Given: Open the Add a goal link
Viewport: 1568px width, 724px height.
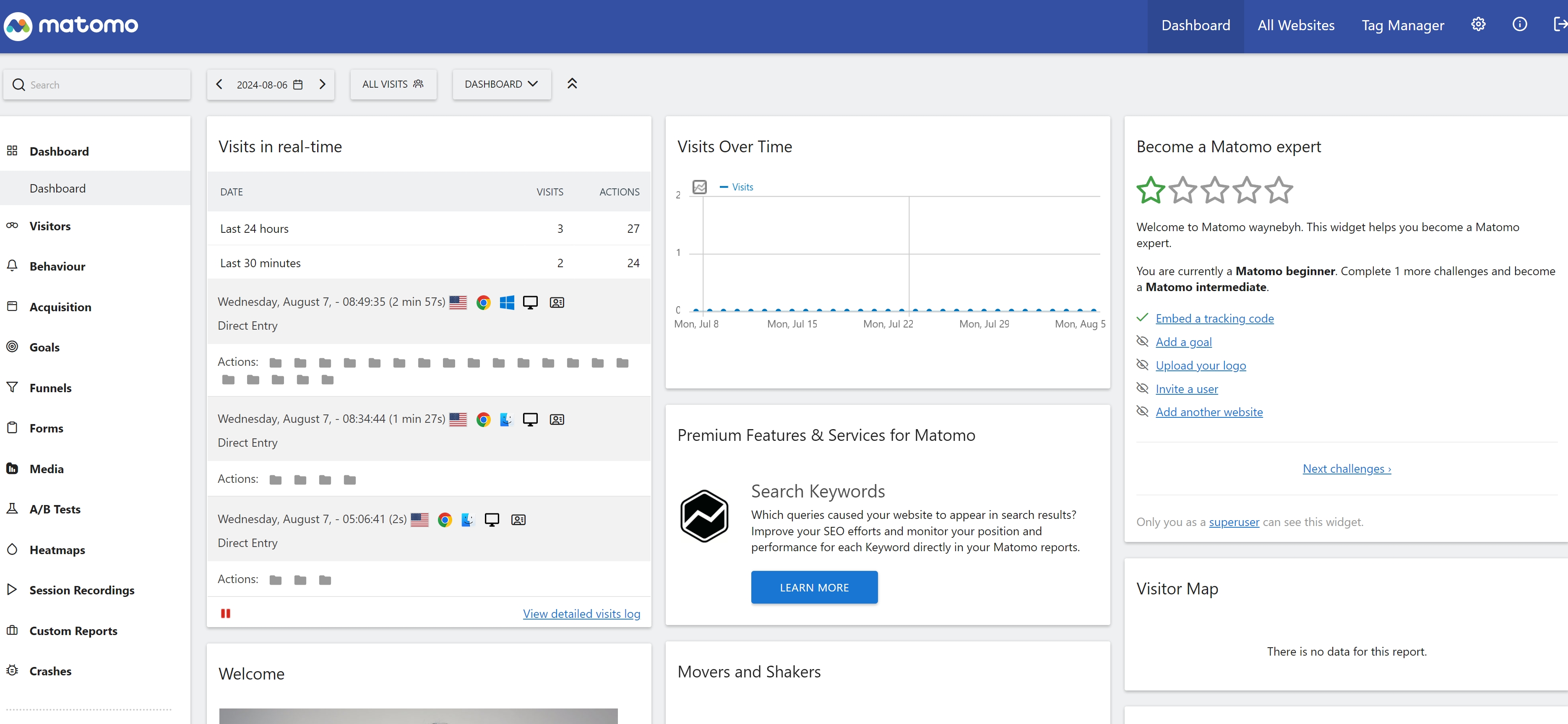Looking at the screenshot, I should click(1183, 341).
